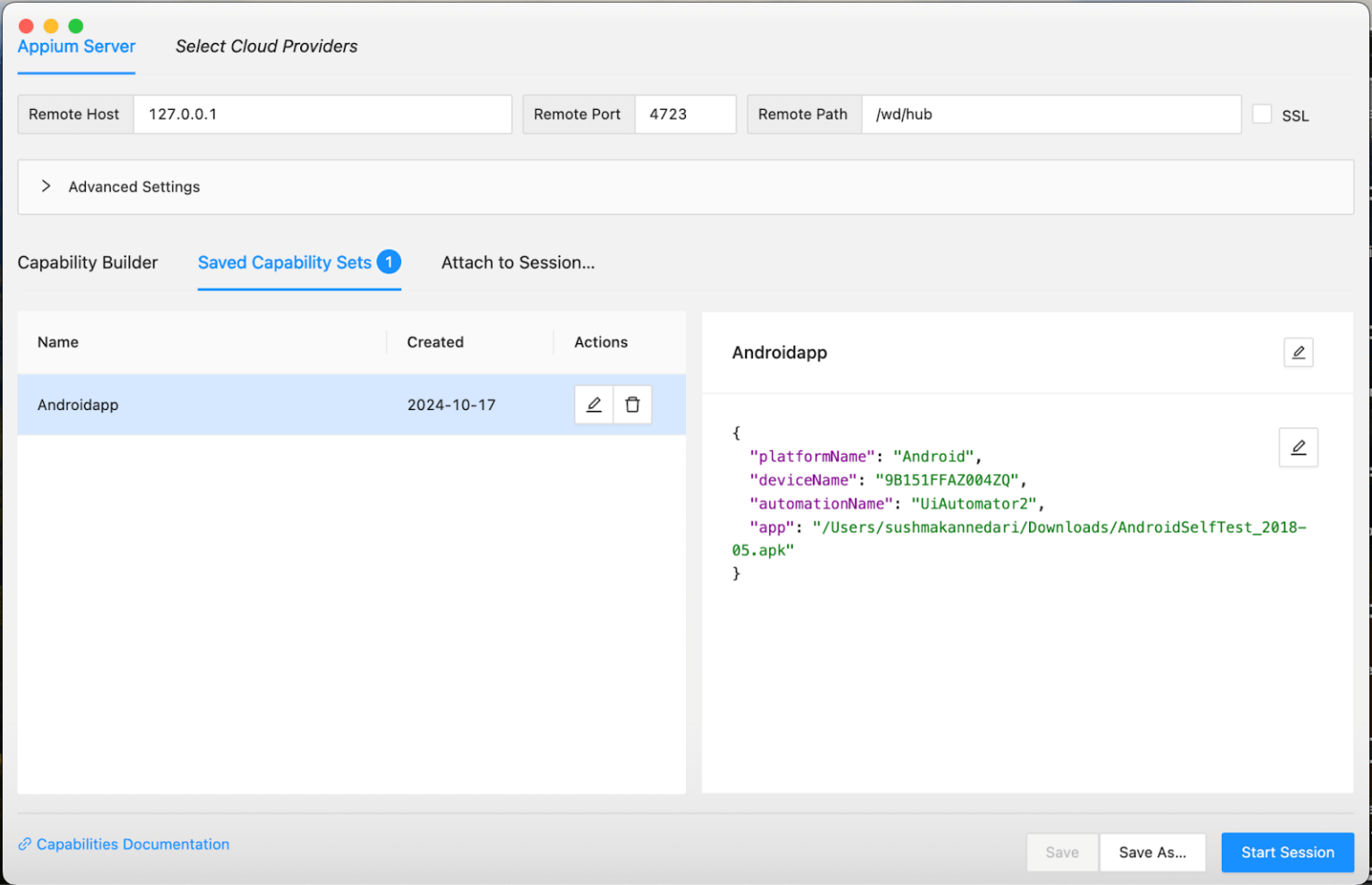Edit the Androidapp row with pencil icon
The image size is (1372, 885).
click(594, 405)
